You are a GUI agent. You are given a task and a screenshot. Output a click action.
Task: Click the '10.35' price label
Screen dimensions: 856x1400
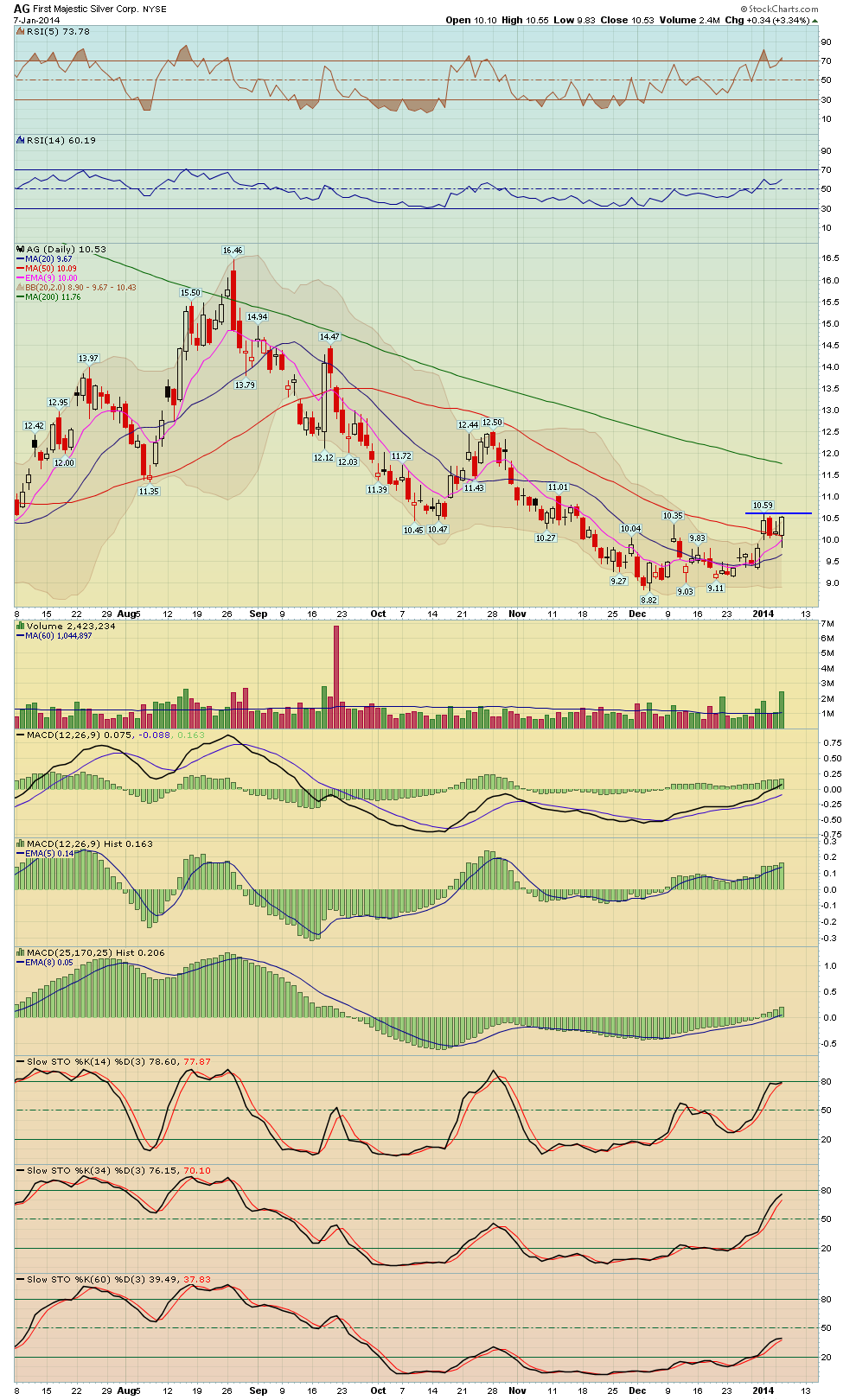tap(673, 516)
